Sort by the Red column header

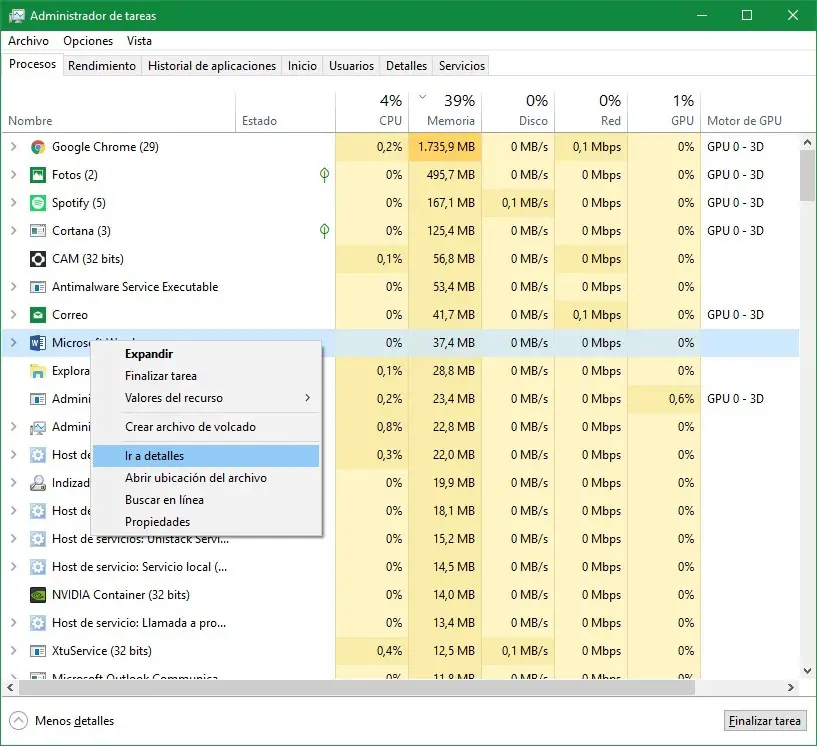click(591, 111)
